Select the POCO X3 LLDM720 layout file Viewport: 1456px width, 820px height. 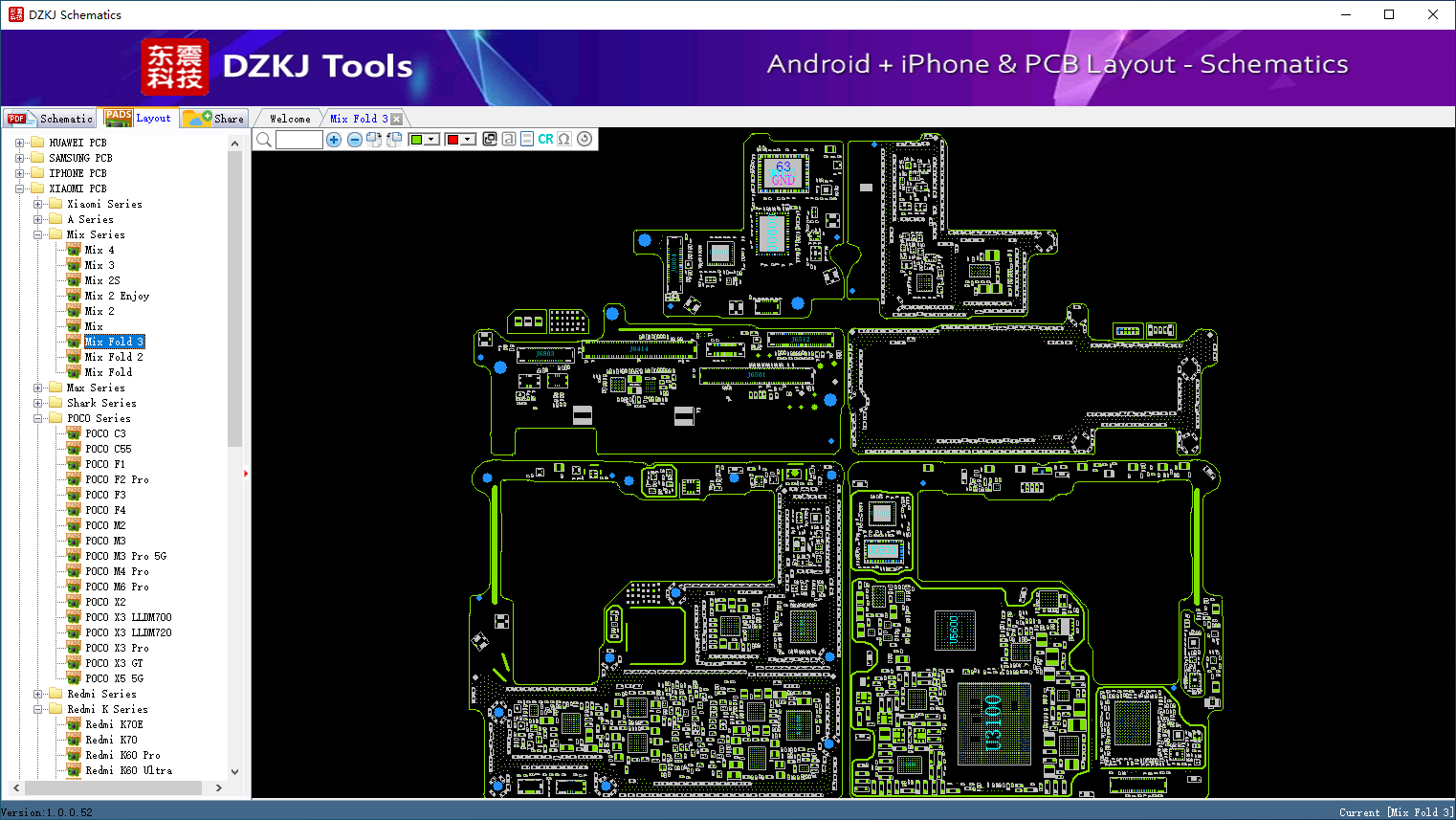(128, 632)
